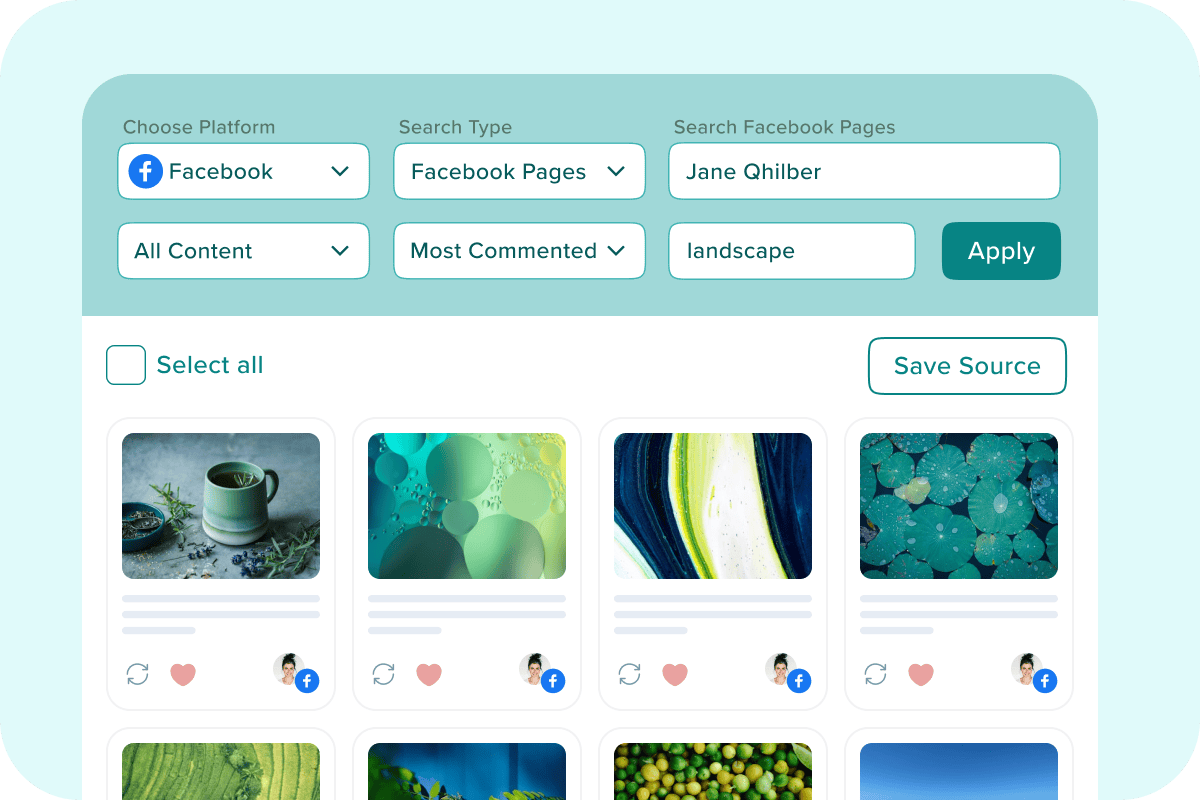
Task: Click the reshare icon under the tea mug post
Action: coord(138,674)
